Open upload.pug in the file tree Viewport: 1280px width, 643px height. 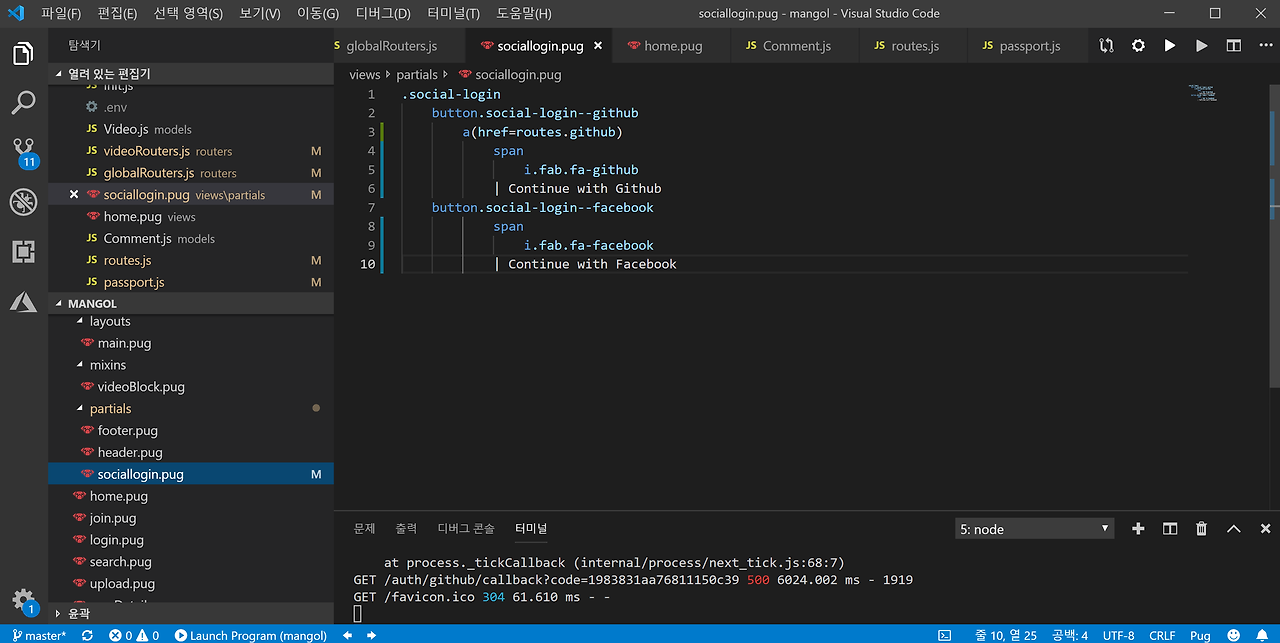[x=122, y=584]
